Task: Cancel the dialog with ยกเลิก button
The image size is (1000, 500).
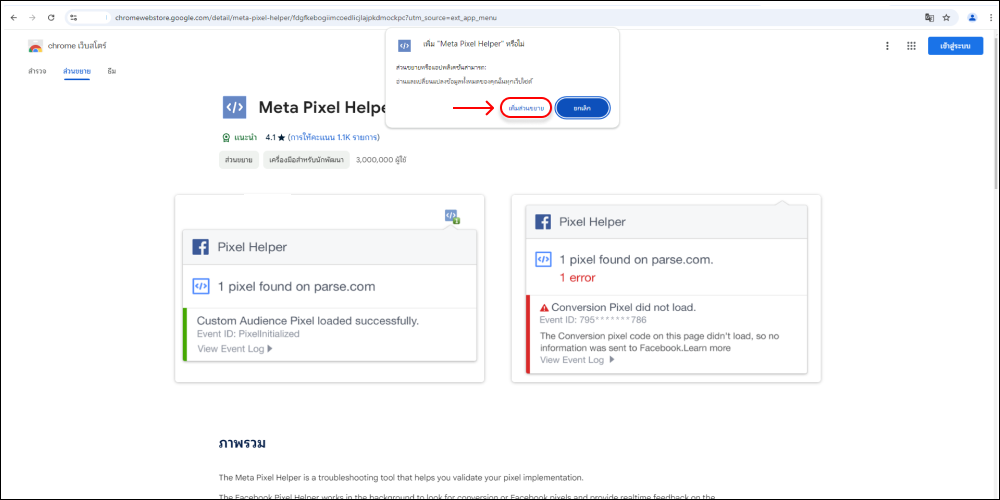Action: (582, 108)
